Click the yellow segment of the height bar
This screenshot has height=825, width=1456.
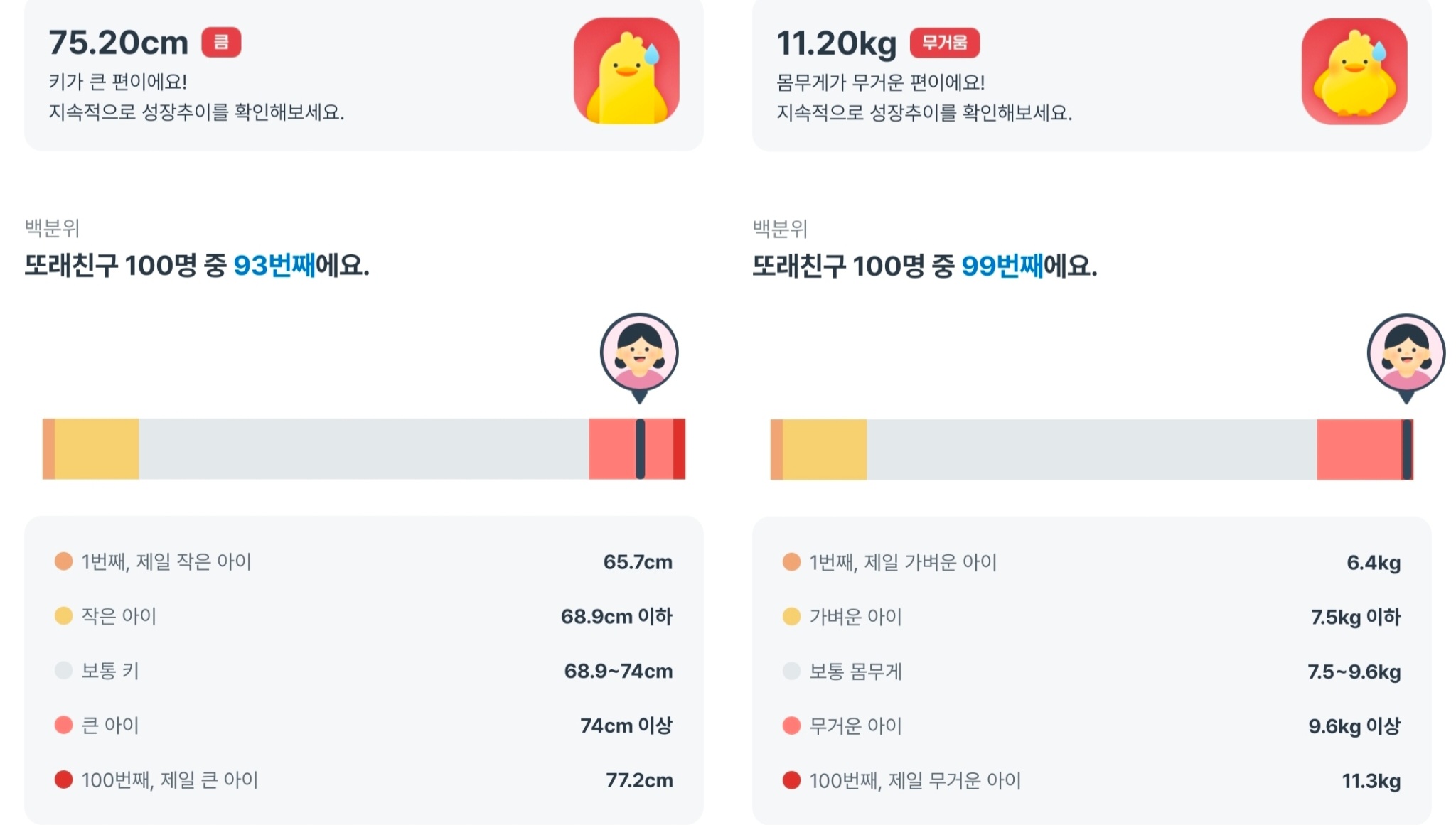click(x=97, y=448)
